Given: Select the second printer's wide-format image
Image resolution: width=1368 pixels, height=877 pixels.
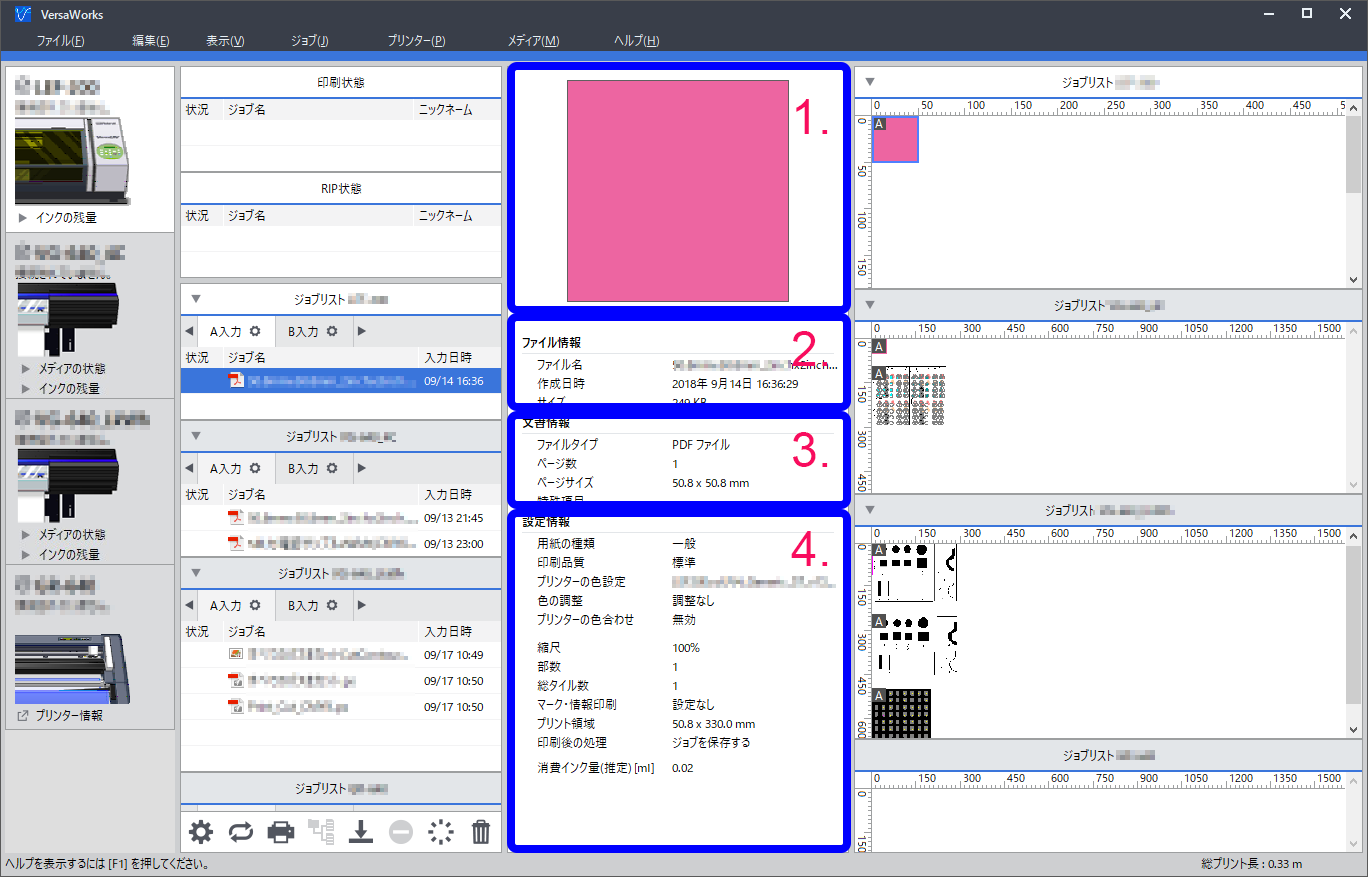Looking at the screenshot, I should pos(68,319).
